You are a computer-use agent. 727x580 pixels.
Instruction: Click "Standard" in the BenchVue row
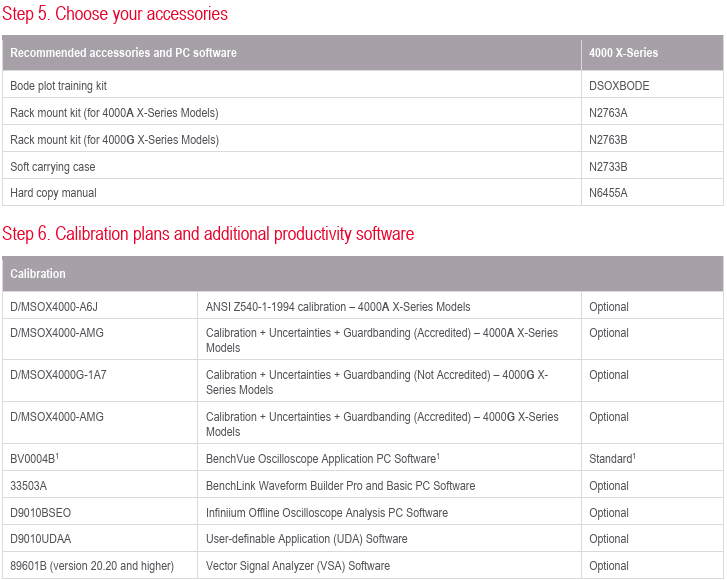pyautogui.click(x=610, y=459)
